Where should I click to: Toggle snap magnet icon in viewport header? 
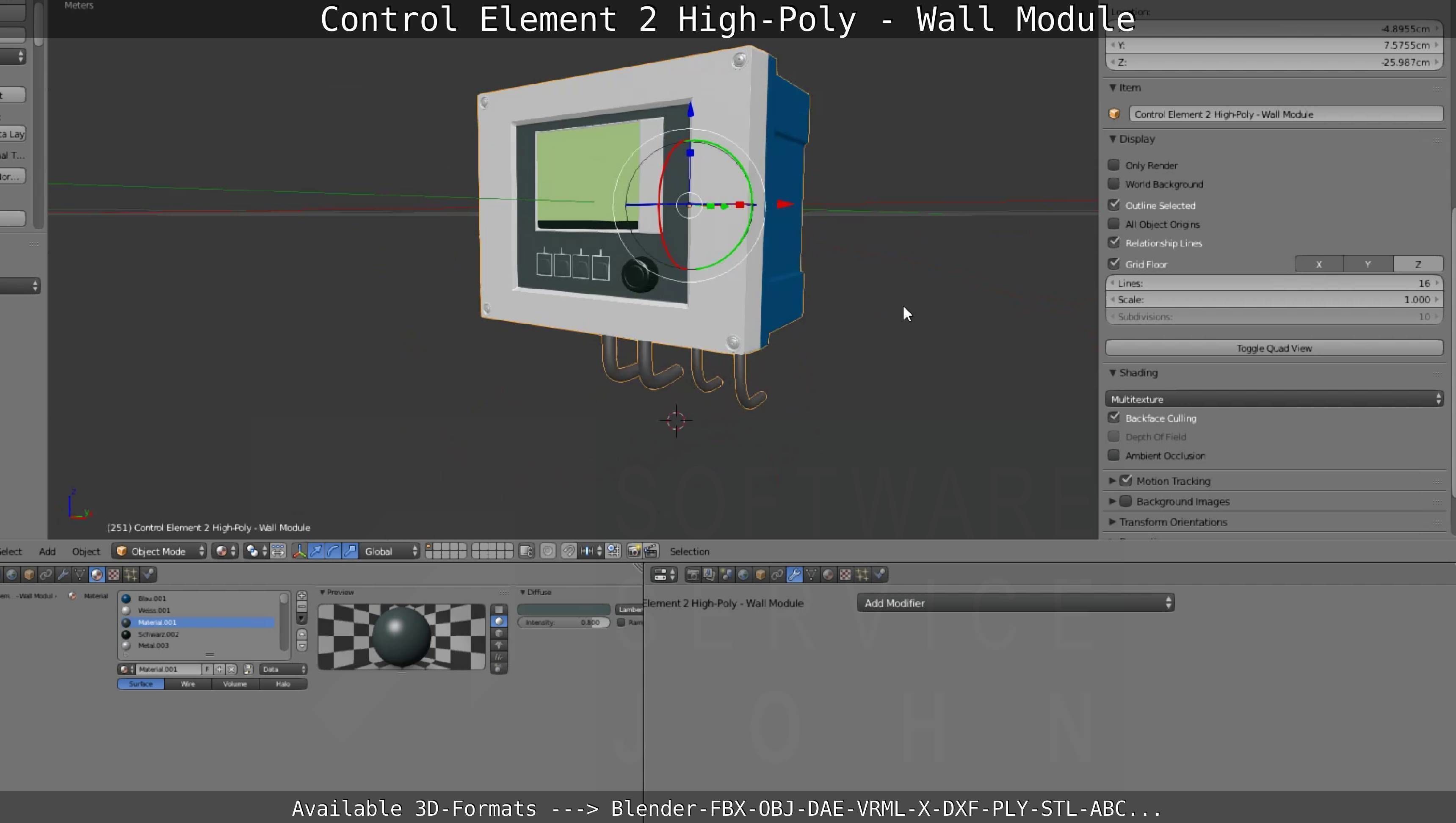pyautogui.click(x=569, y=551)
